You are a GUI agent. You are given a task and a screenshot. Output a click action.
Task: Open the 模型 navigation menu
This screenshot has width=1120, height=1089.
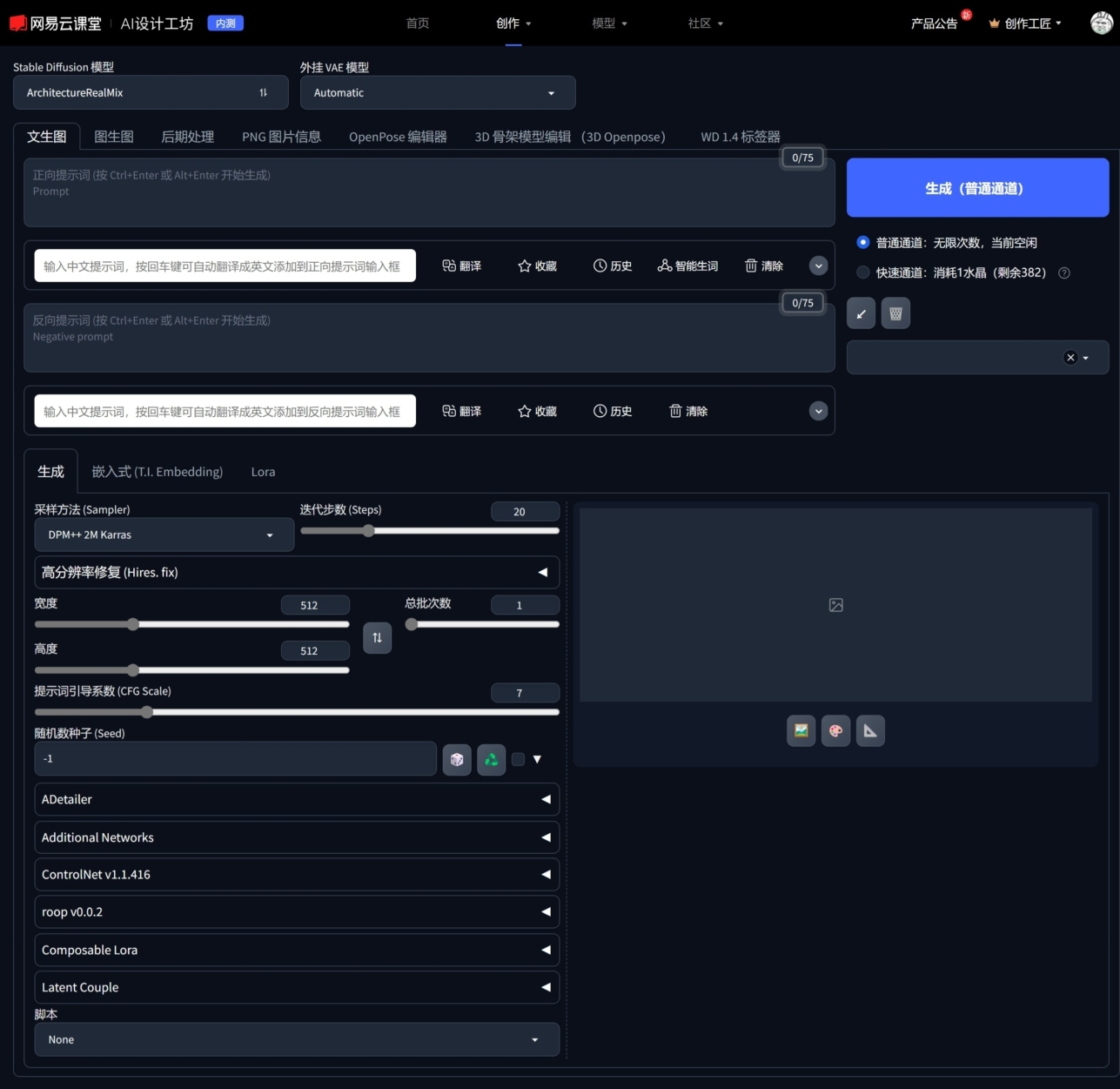point(609,24)
